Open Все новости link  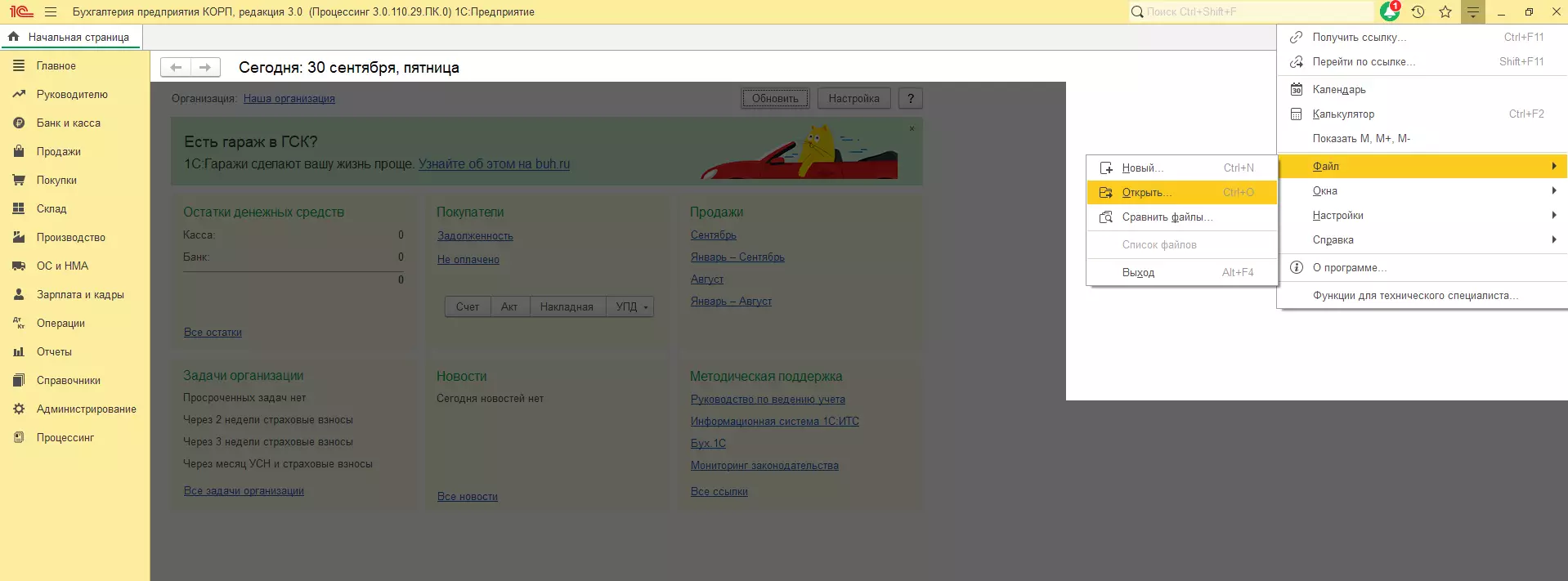coord(468,497)
